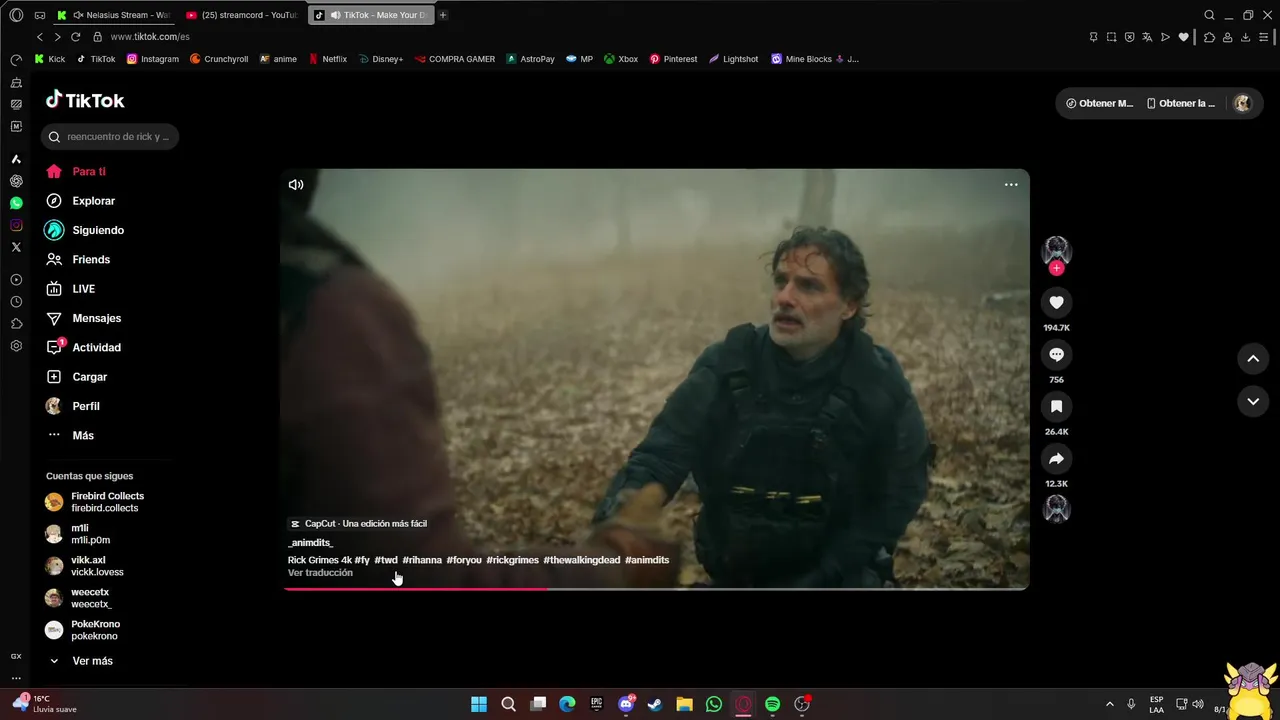The image size is (1280, 720).
Task: Like the video with the heart icon
Action: click(1056, 302)
